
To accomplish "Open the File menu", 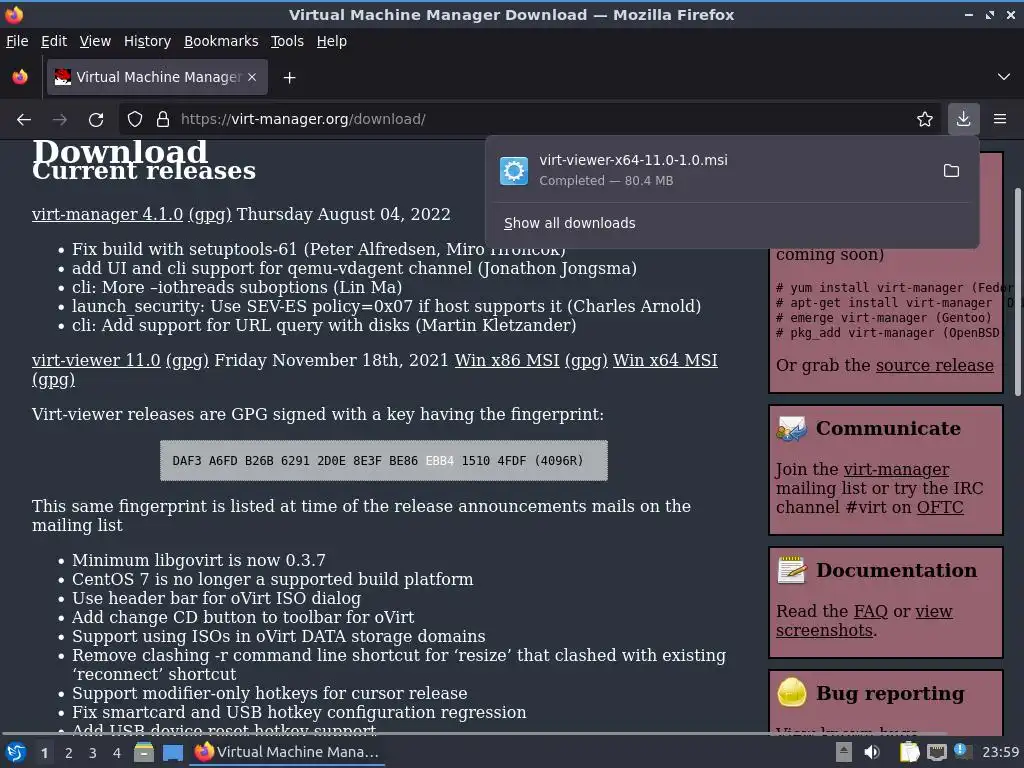I will click(x=17, y=41).
